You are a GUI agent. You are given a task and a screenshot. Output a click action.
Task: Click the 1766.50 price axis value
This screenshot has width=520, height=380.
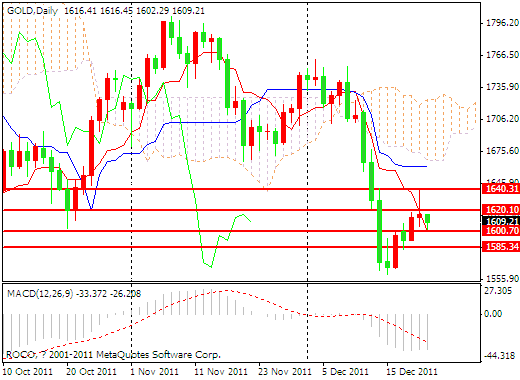point(502,55)
